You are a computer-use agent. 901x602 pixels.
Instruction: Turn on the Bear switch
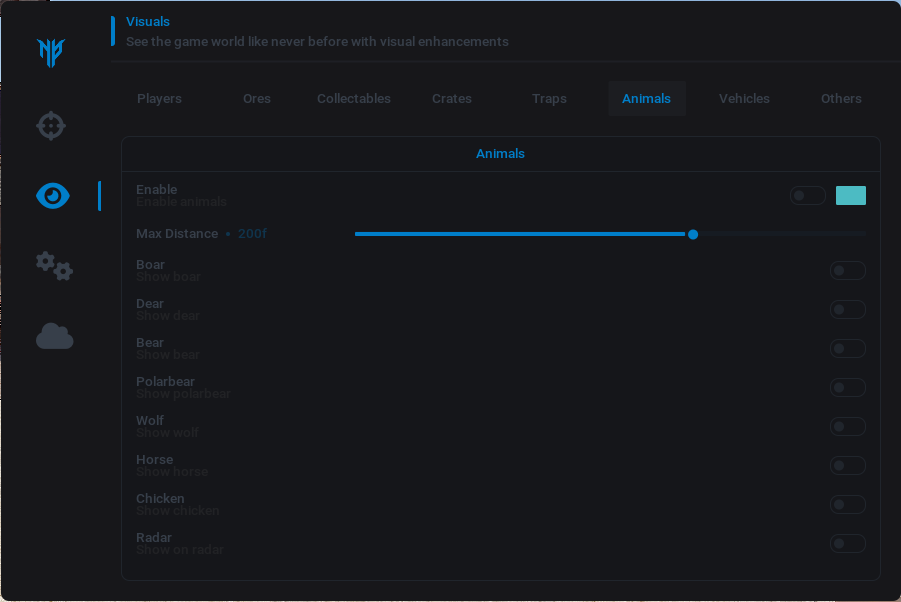(x=847, y=349)
